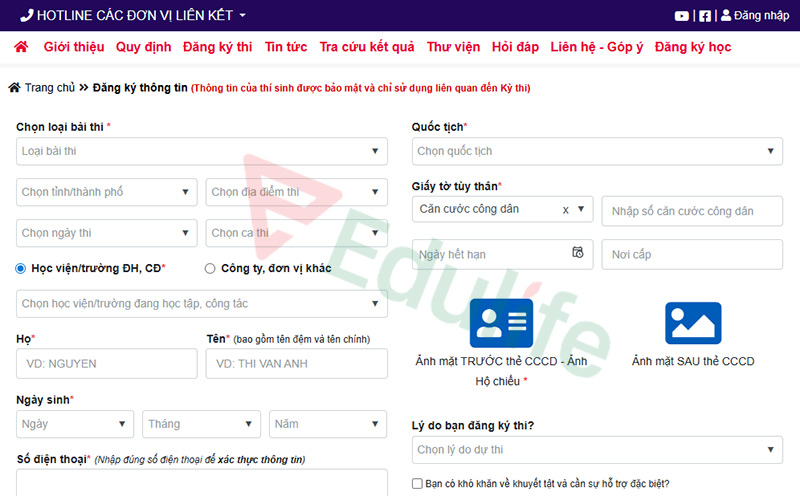Open the Hỏi đáp menu item
Viewport: 800px width, 496px height.
pos(515,47)
